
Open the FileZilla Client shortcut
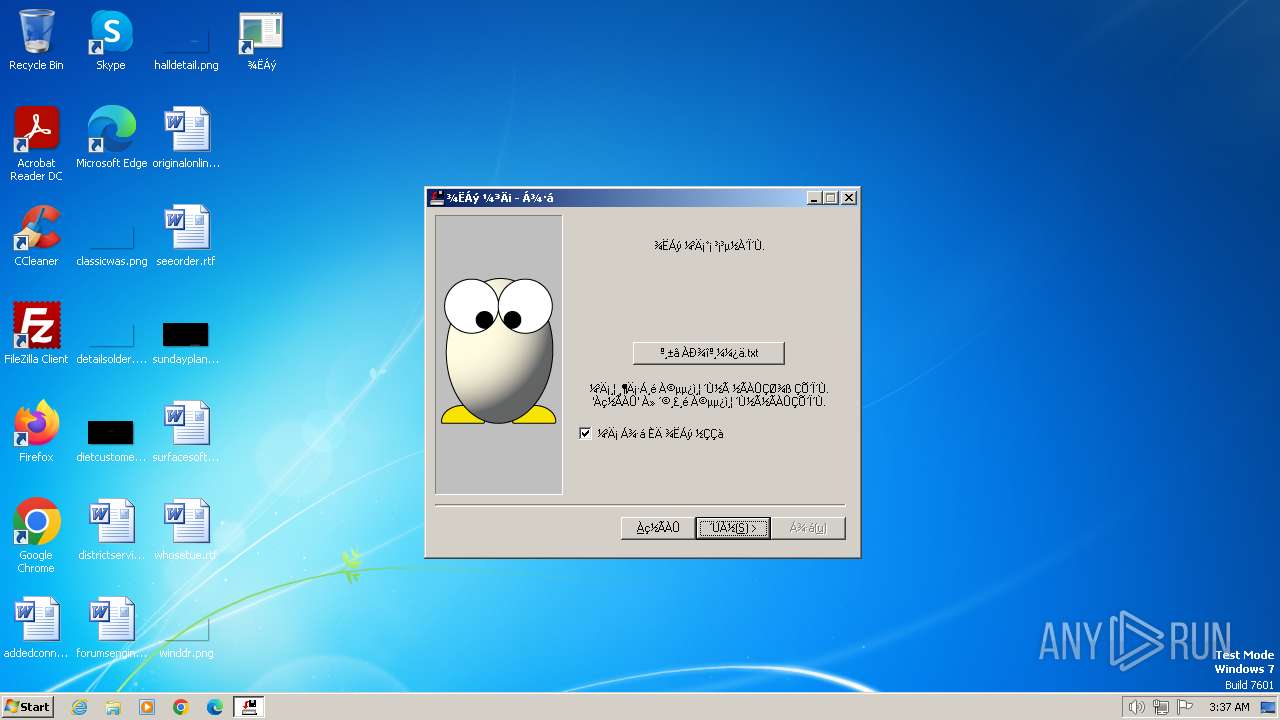(36, 334)
